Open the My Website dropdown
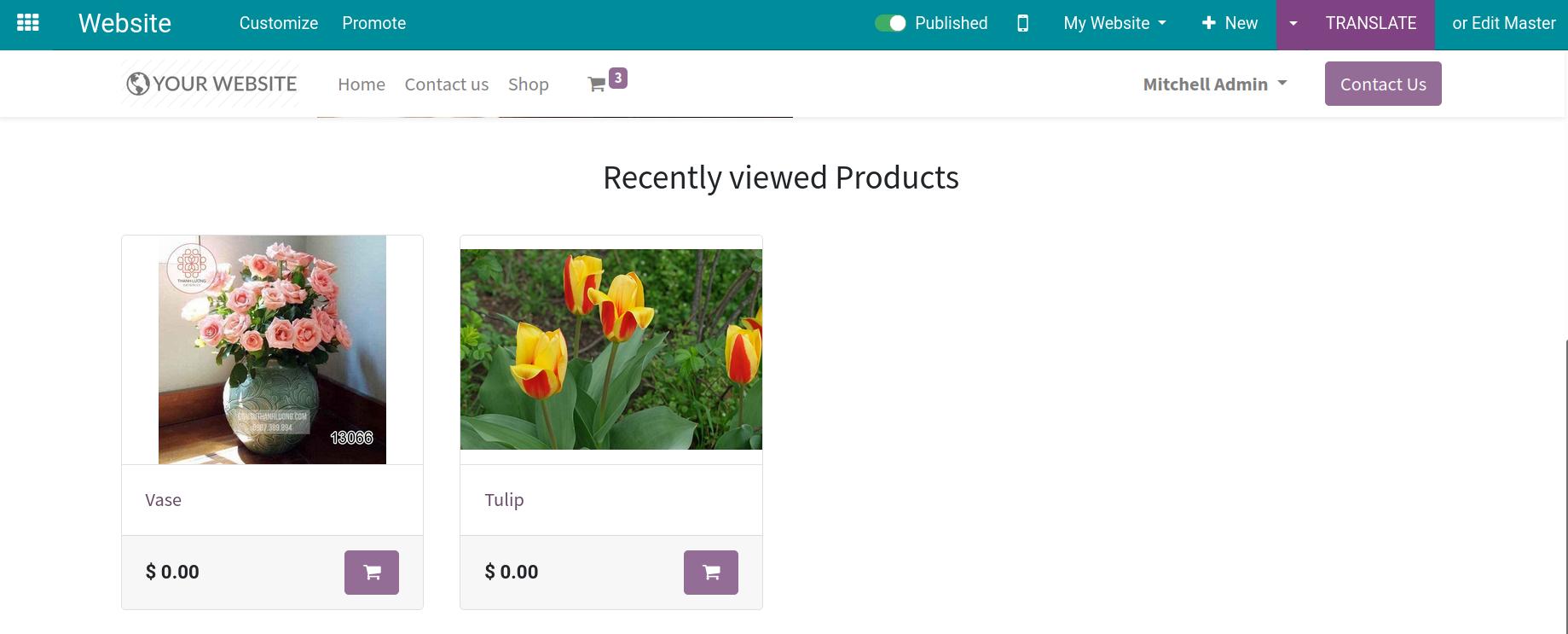 click(1114, 23)
